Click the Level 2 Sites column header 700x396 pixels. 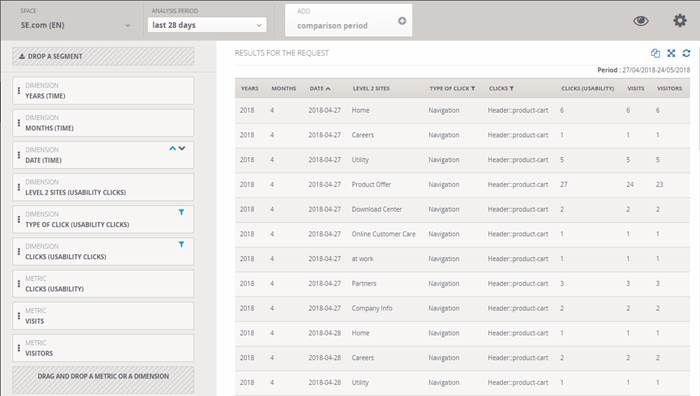(371, 88)
